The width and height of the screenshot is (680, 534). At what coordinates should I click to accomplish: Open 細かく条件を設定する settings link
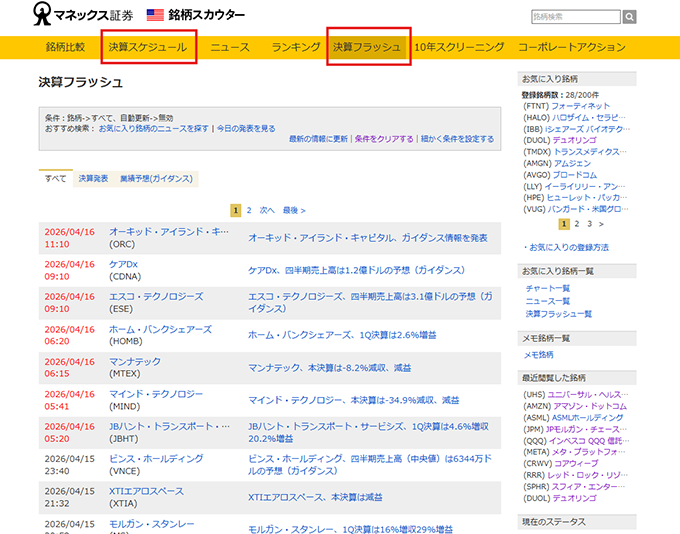coord(457,139)
